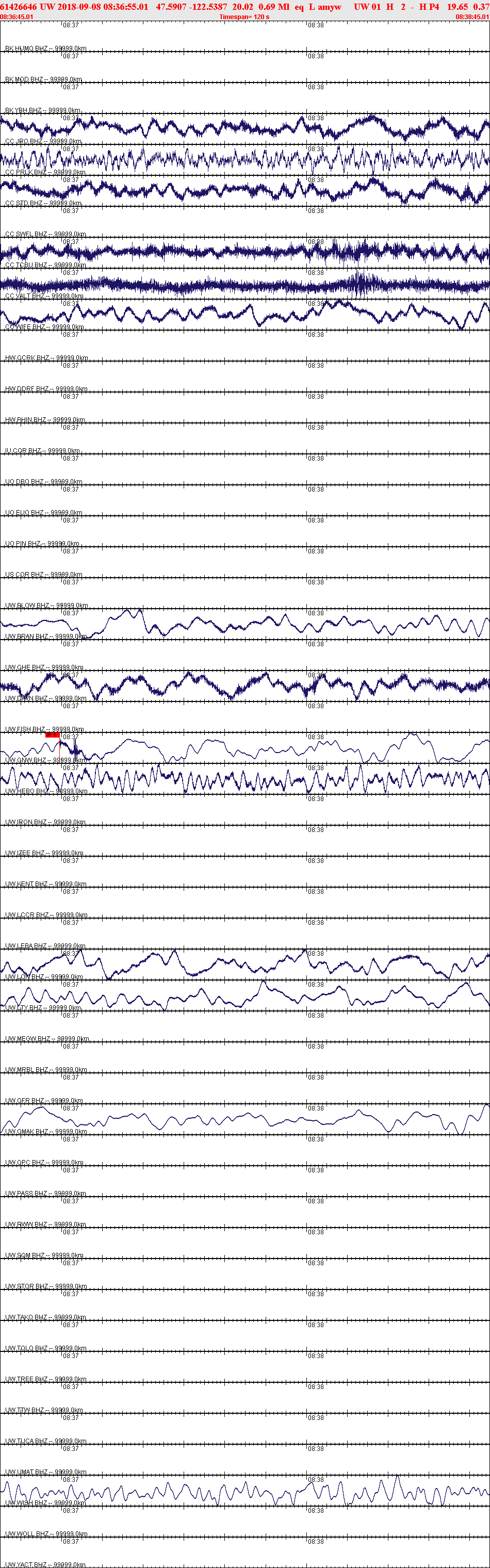
Task: Click the 0.69 Ml magnitude text
Action: (x=274, y=7)
